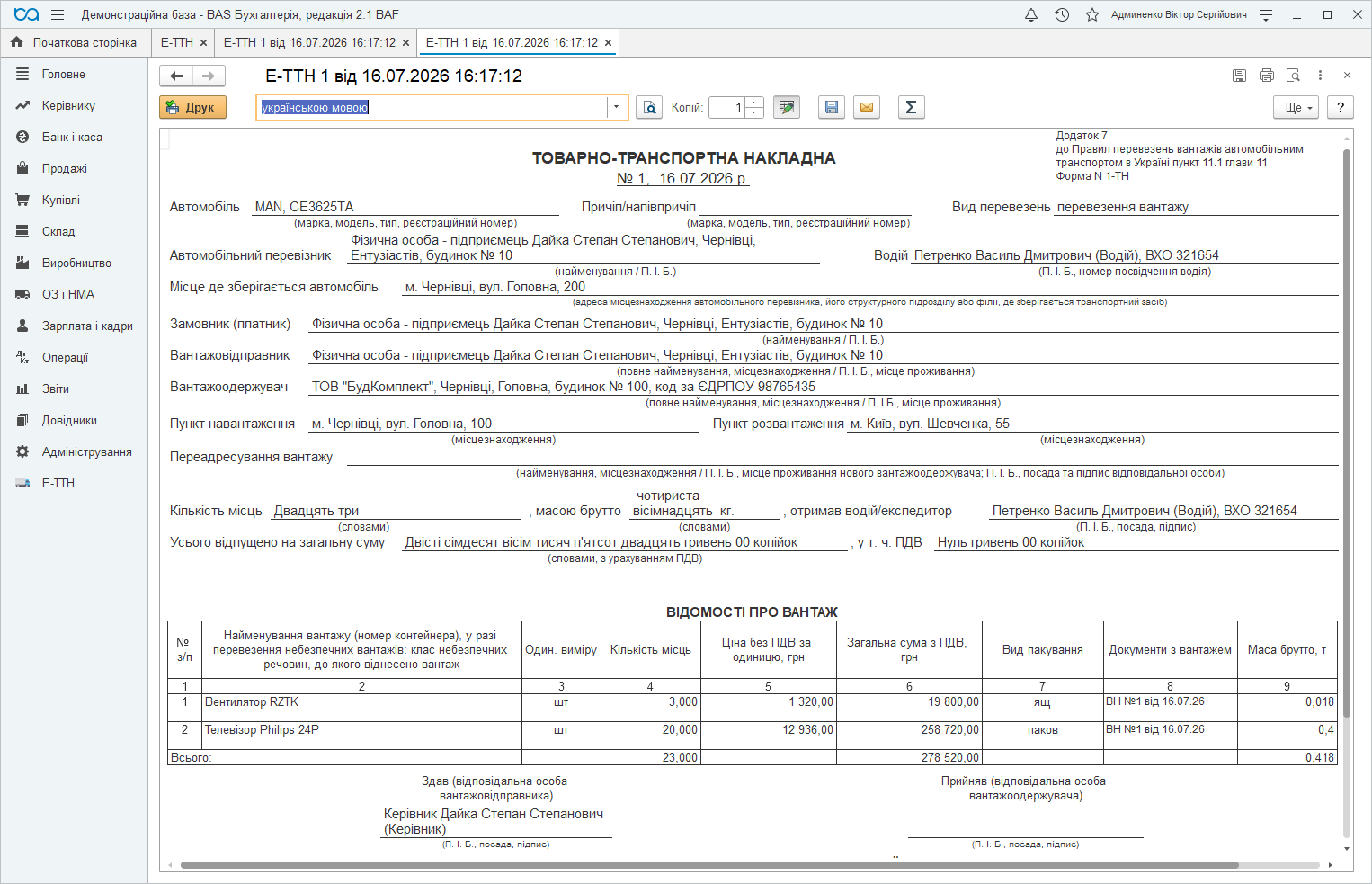Click the vertical scrollbar of document

coord(1347,432)
